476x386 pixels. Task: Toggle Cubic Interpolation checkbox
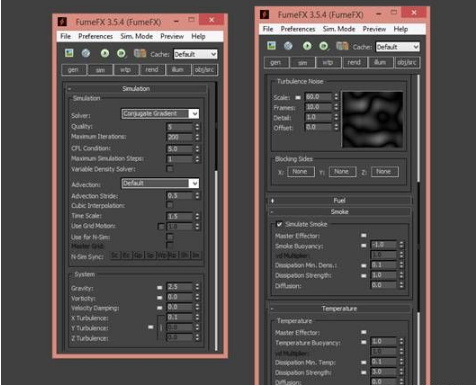170,205
